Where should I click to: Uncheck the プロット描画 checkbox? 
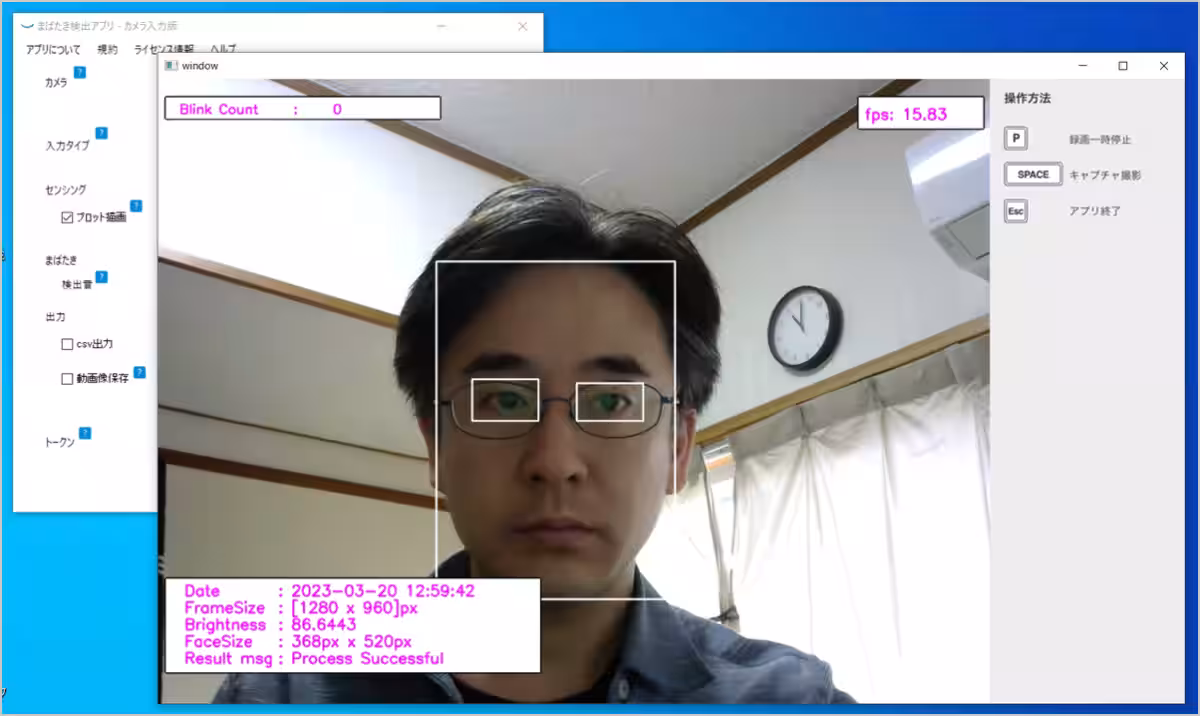(x=67, y=217)
